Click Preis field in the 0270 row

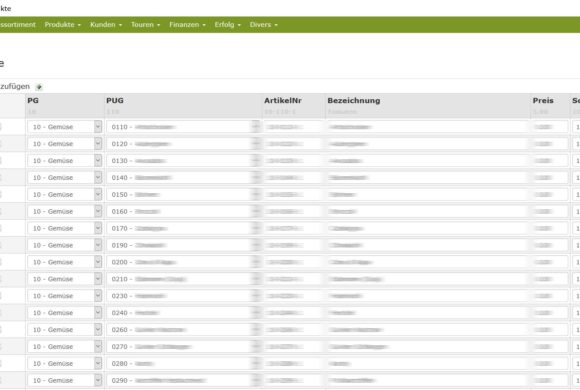tap(550, 347)
